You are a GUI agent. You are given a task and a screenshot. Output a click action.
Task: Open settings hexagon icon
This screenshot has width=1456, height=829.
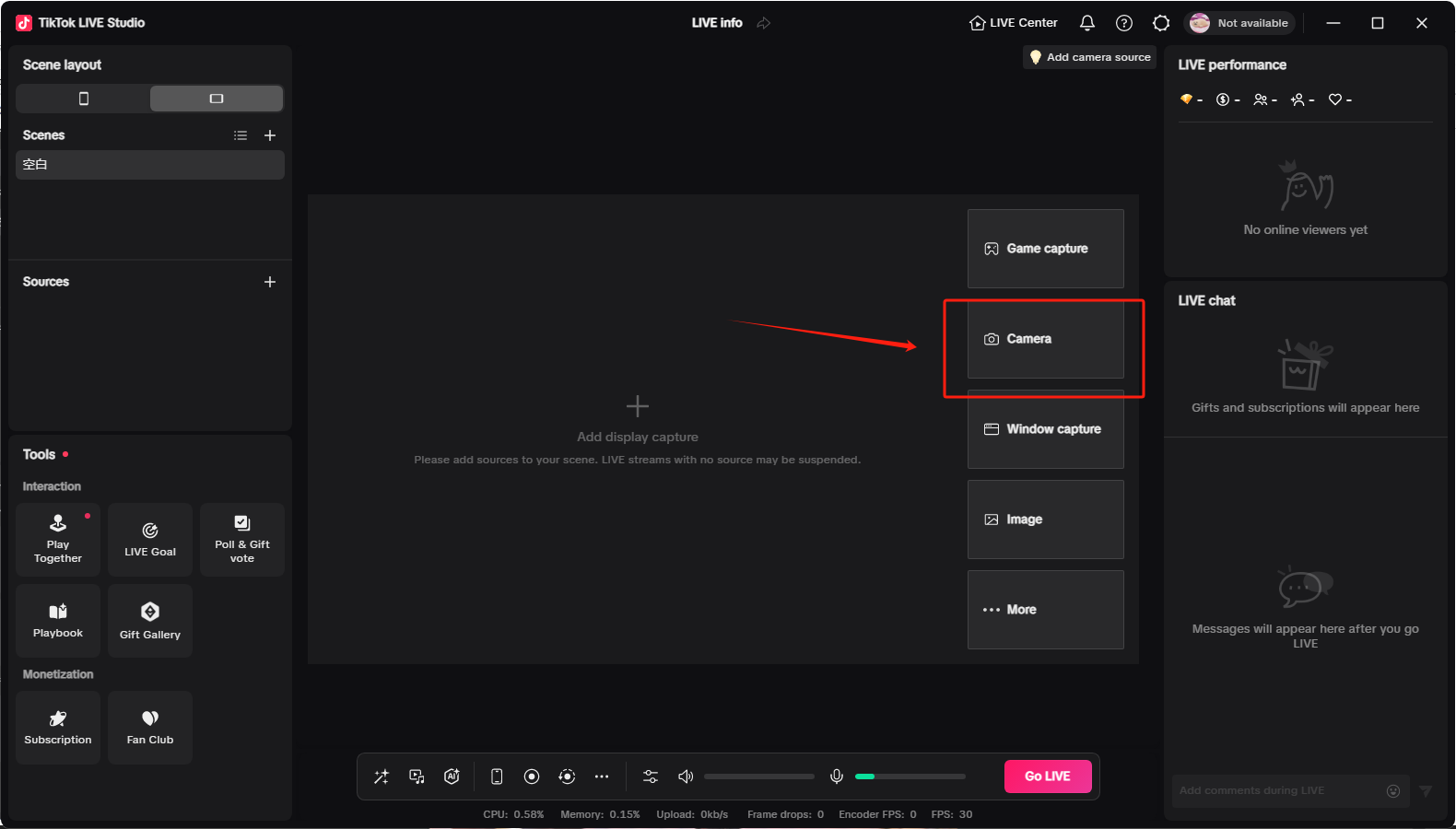tap(1161, 23)
